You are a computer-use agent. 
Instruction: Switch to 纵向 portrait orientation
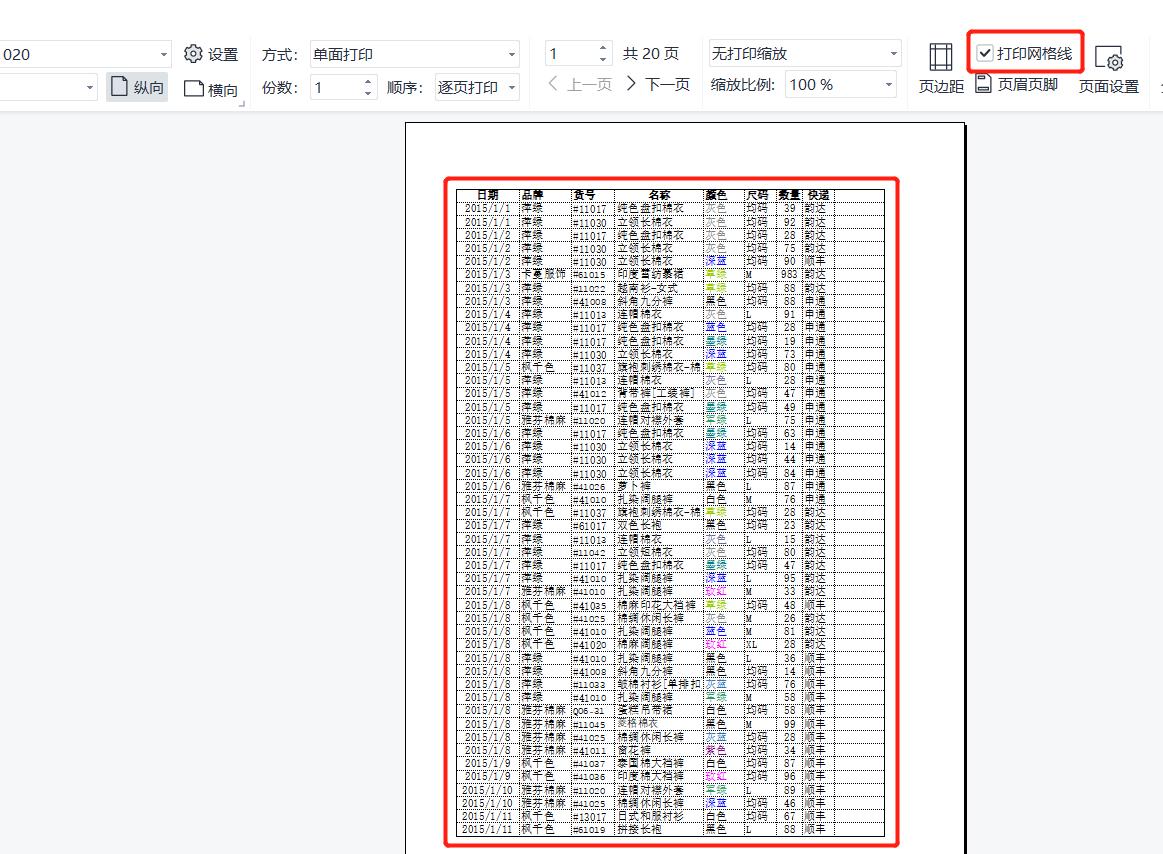point(136,87)
